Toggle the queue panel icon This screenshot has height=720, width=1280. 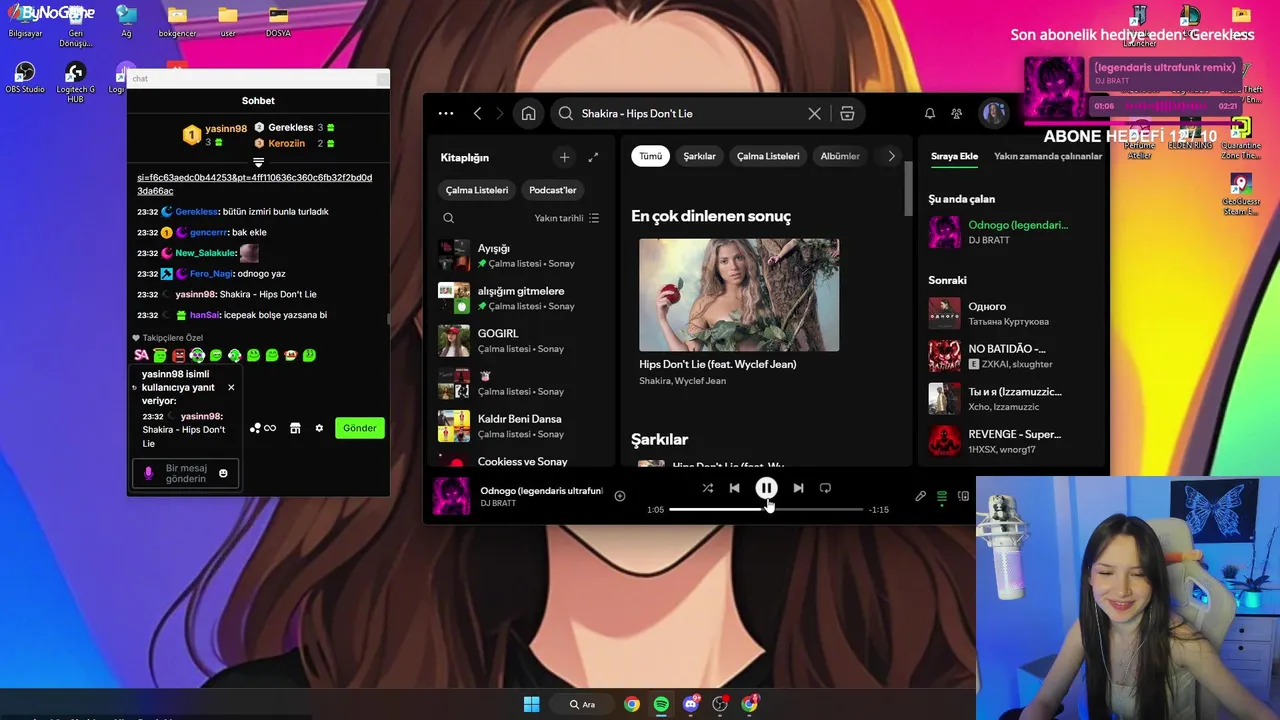[941, 496]
